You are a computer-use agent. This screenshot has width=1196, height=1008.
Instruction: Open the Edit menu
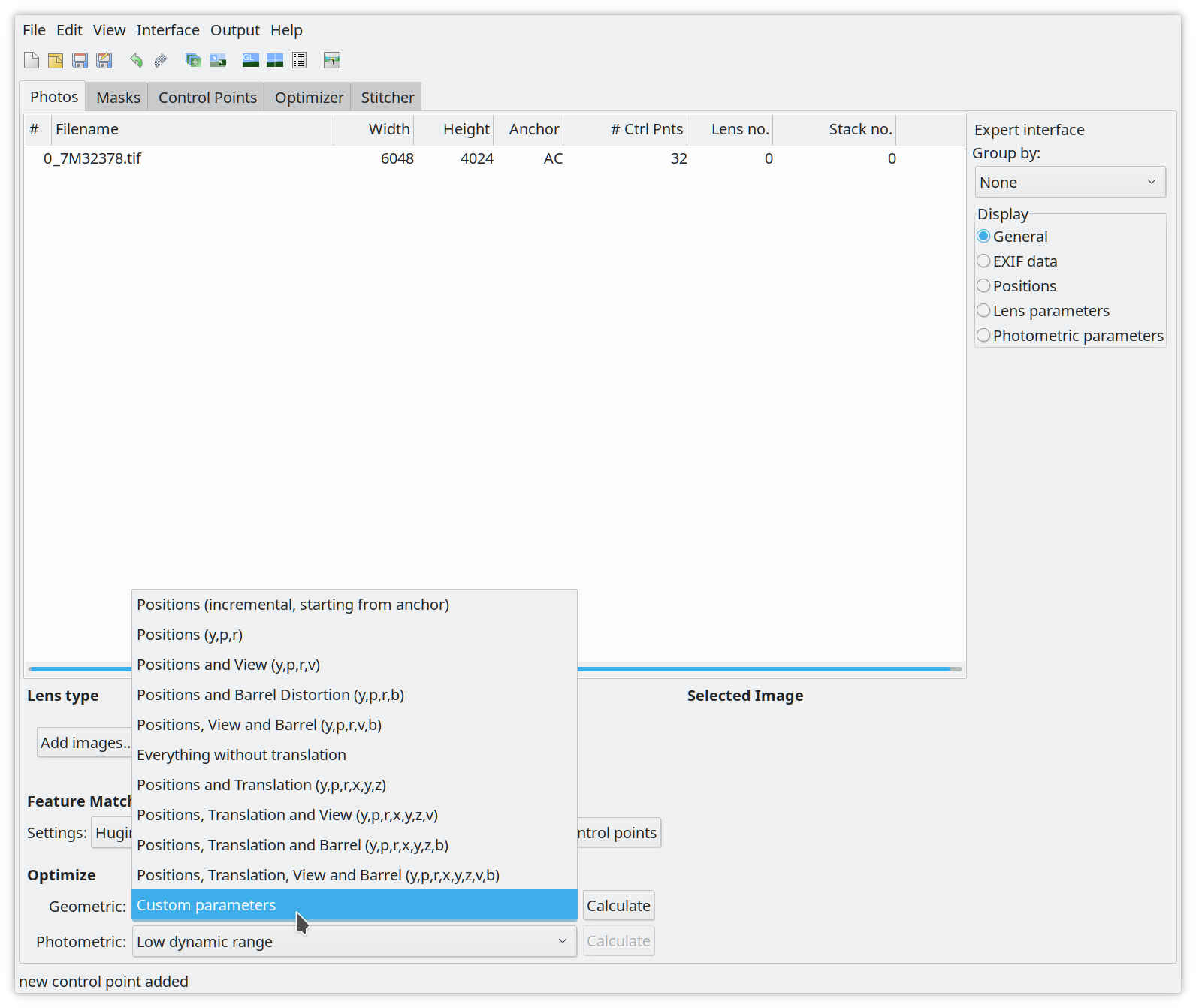coord(69,30)
